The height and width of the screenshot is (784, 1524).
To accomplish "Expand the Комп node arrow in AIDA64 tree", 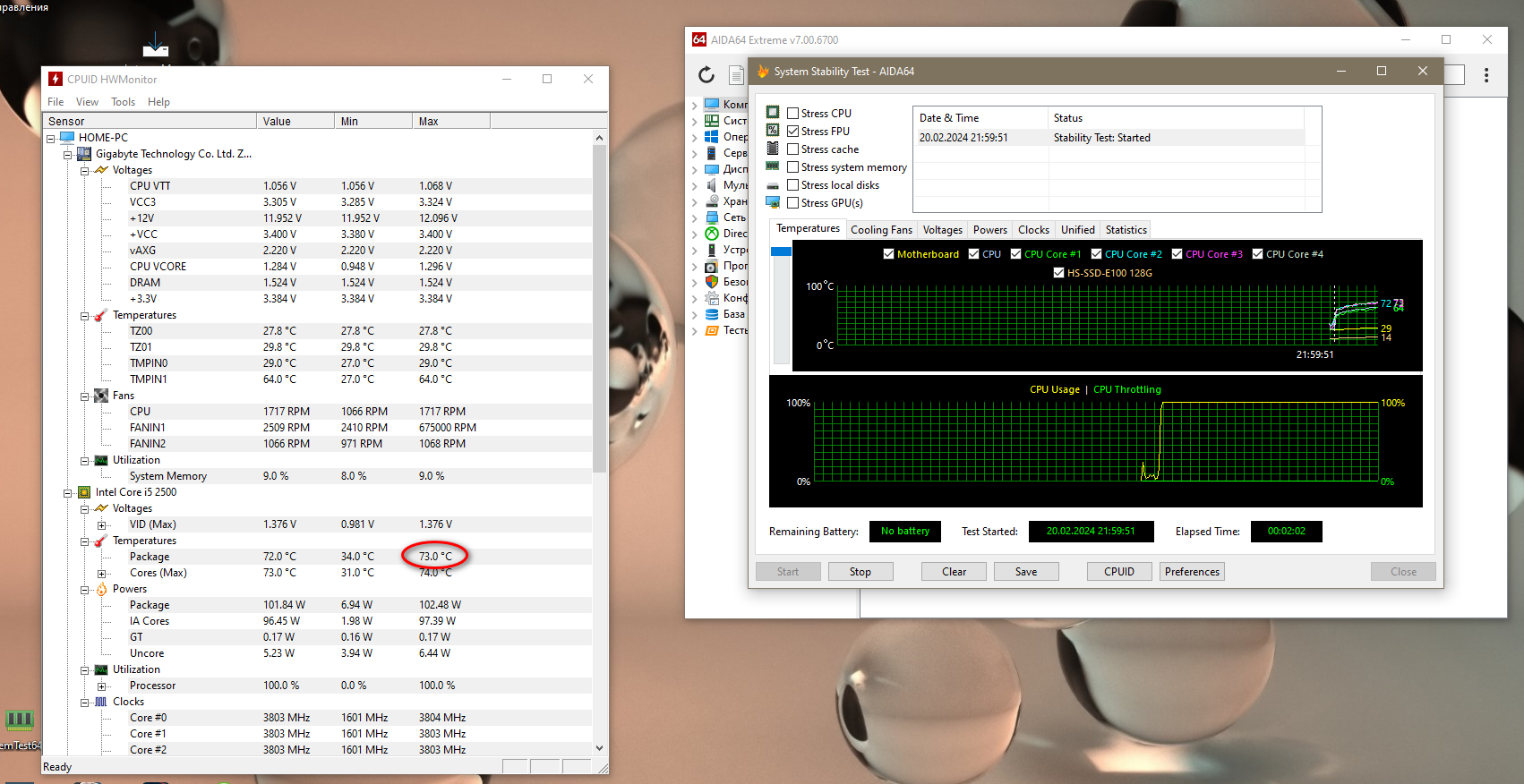I will pyautogui.click(x=694, y=105).
